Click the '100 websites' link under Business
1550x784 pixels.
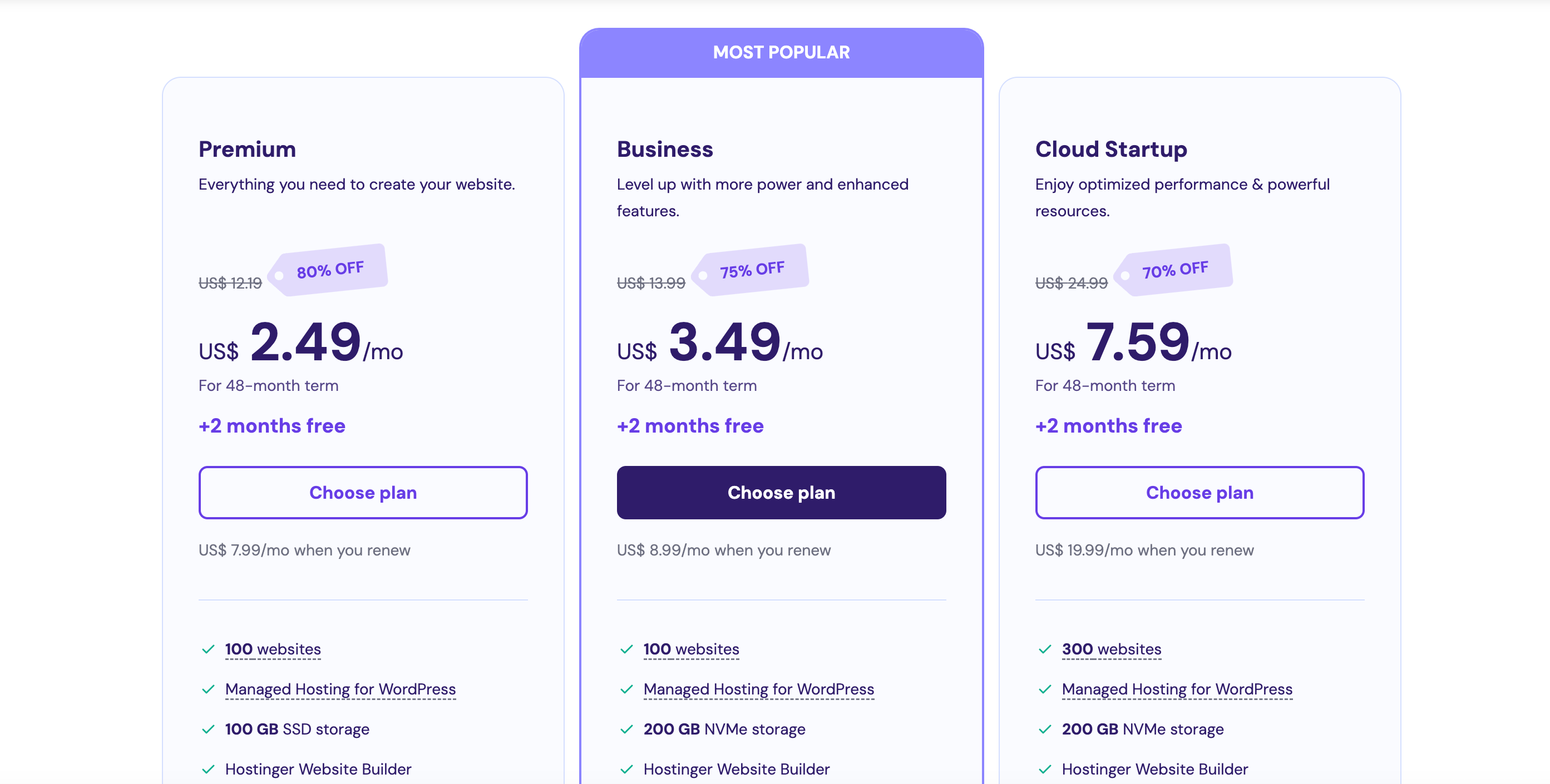pyautogui.click(x=691, y=649)
